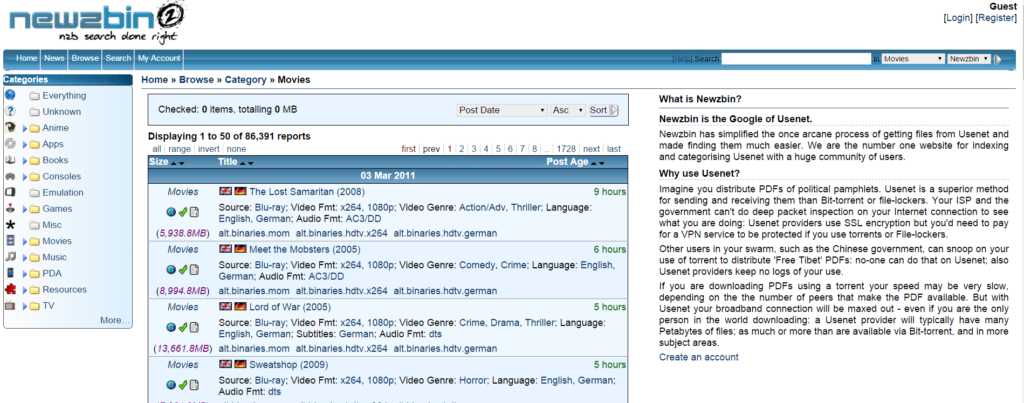Open the Search menu item
Image resolution: width=1024 pixels, height=403 pixels.
(118, 58)
